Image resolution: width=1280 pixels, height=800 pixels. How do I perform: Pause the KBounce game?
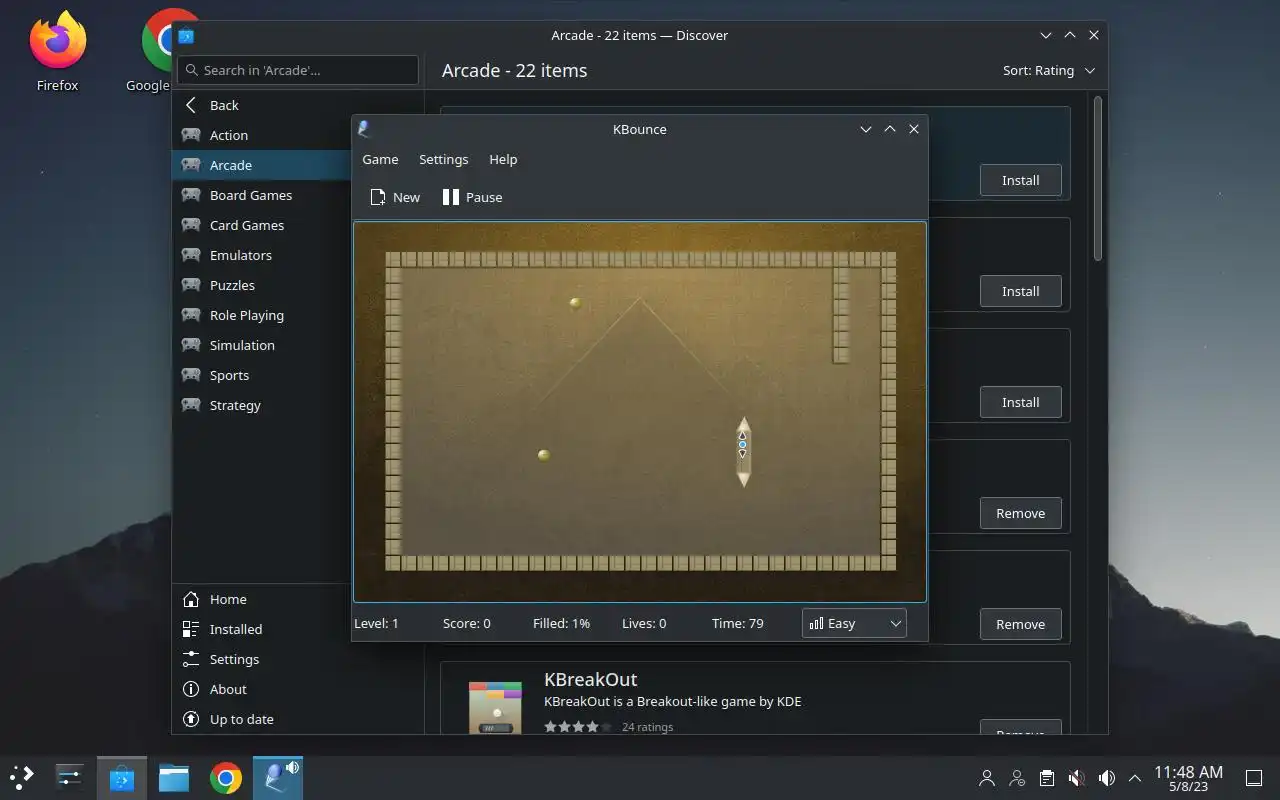472,197
